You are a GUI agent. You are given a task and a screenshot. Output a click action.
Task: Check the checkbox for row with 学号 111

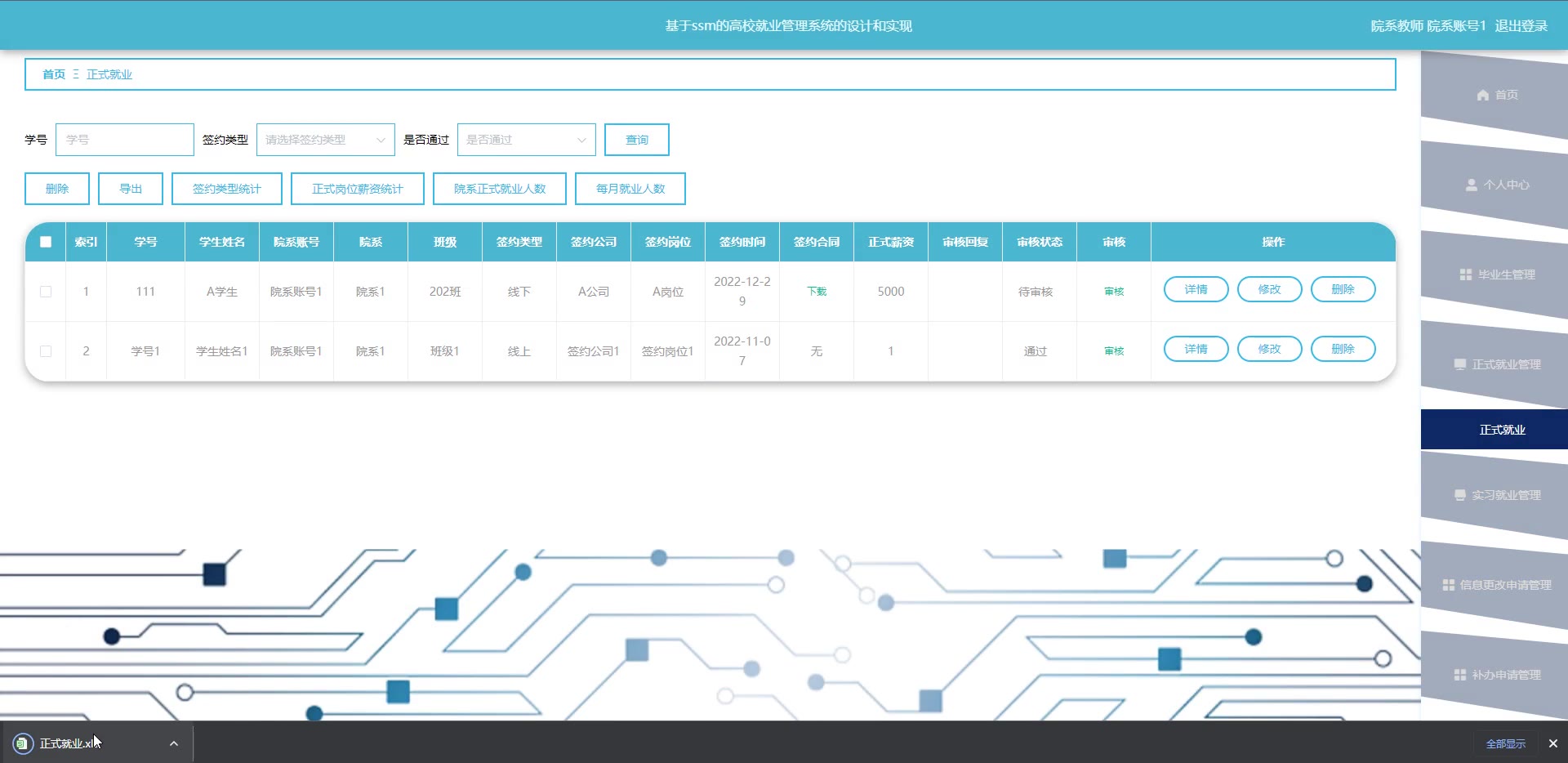(46, 292)
